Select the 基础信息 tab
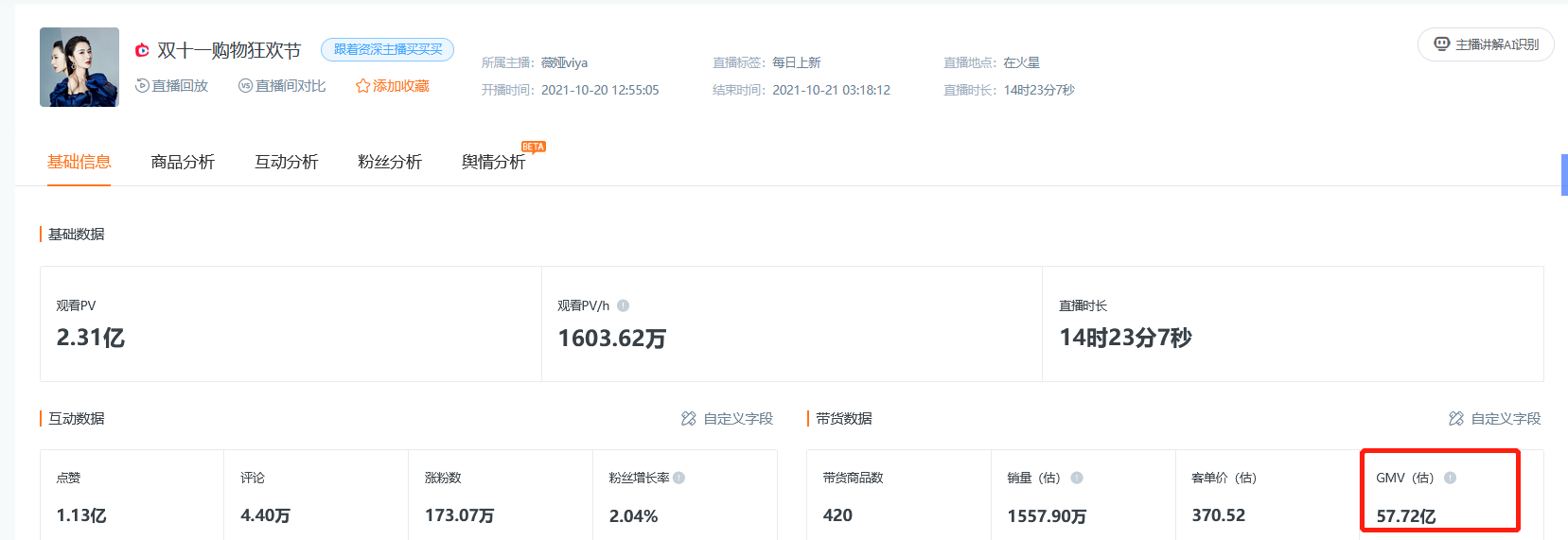Image resolution: width=1568 pixels, height=540 pixels. (79, 162)
